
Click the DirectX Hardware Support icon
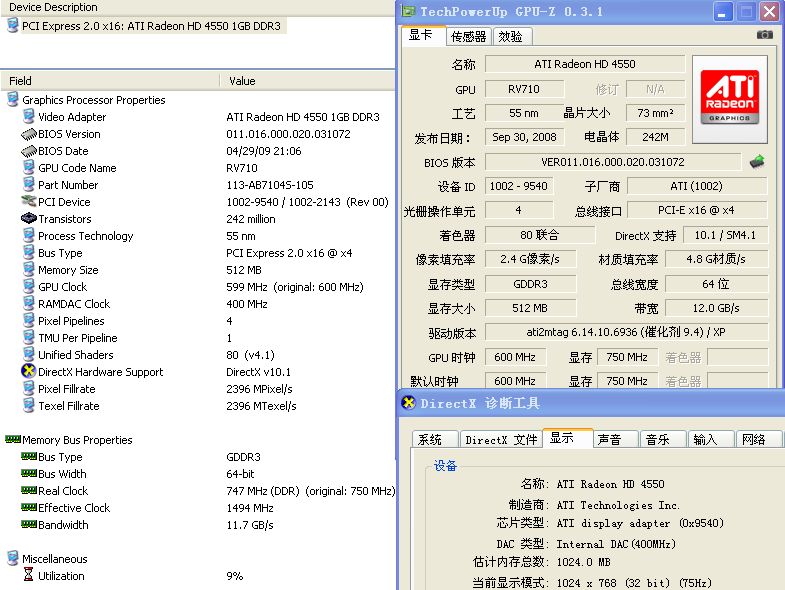click(29, 371)
